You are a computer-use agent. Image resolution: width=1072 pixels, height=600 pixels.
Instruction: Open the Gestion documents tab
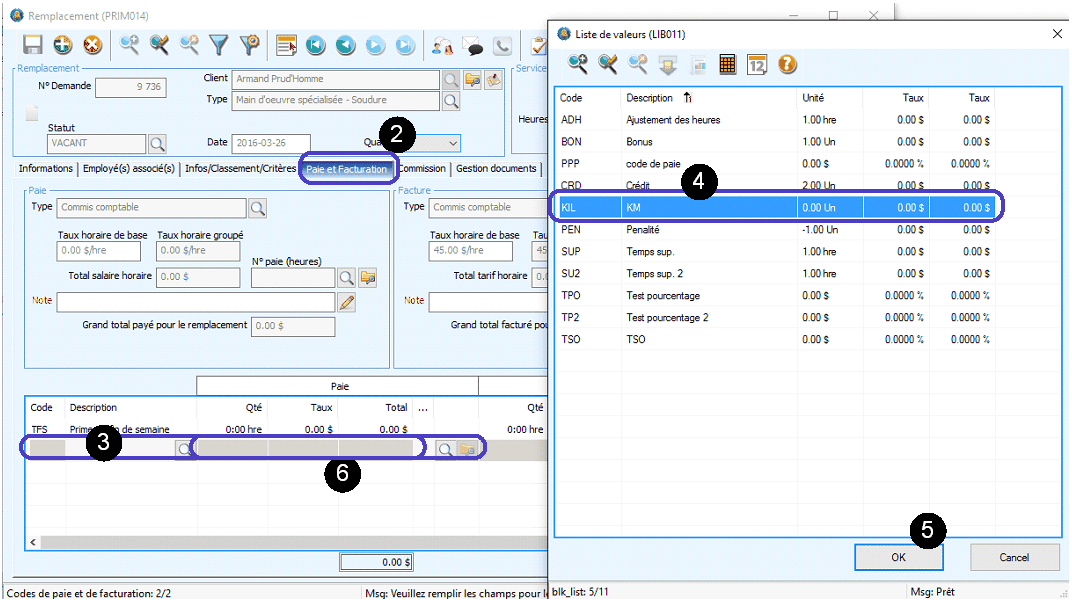click(x=496, y=169)
